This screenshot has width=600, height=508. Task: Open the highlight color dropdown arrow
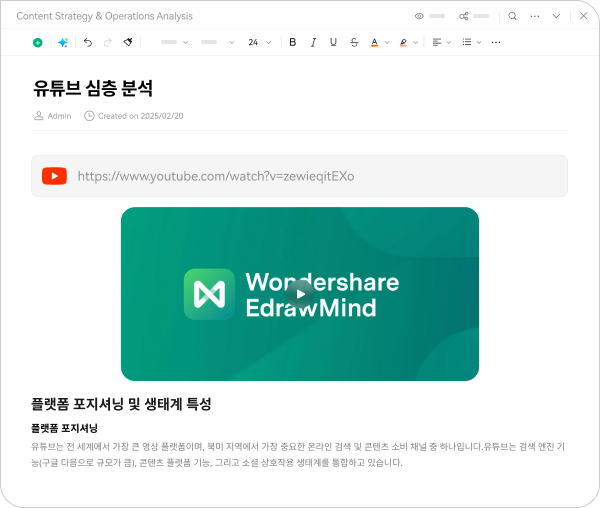[x=416, y=42]
